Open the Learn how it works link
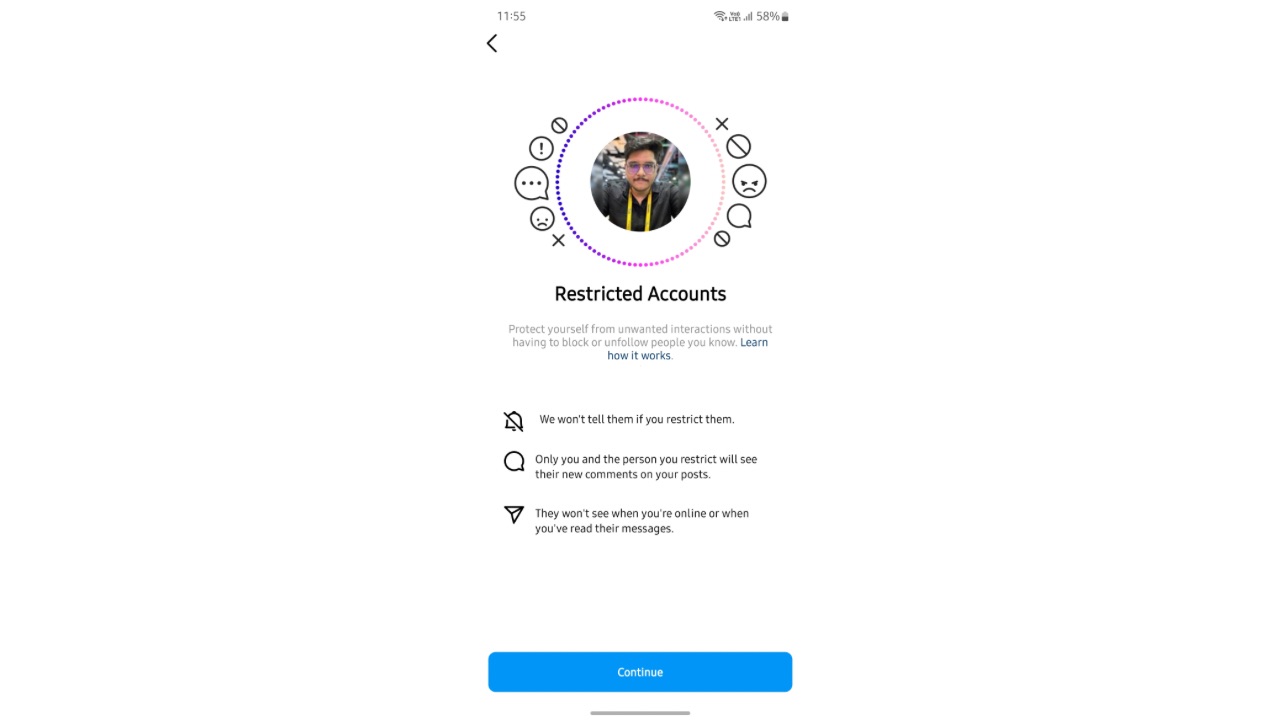Viewport: 1280px width, 720px height. point(688,349)
